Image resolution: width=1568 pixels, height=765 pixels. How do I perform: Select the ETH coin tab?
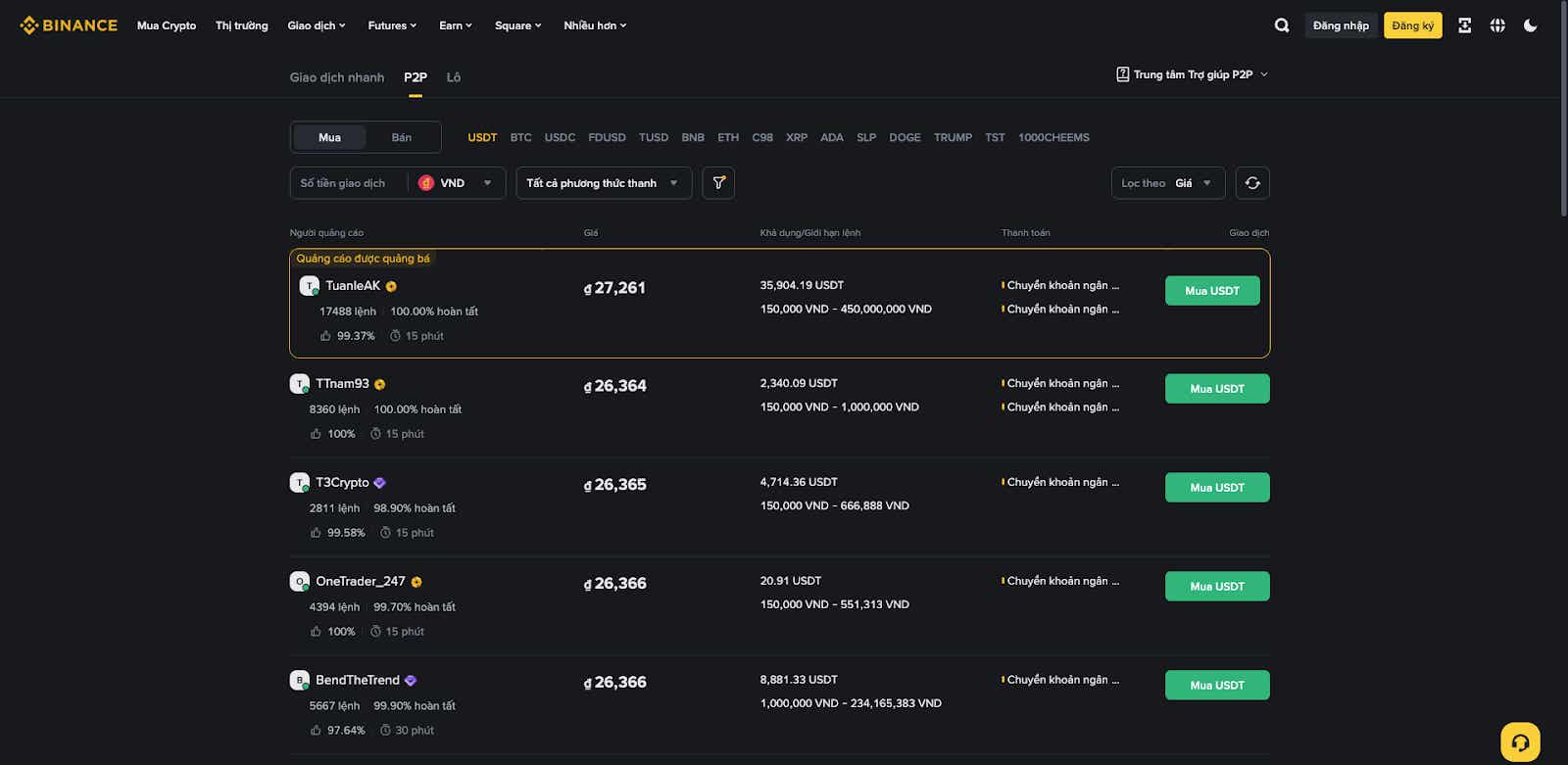click(x=728, y=137)
